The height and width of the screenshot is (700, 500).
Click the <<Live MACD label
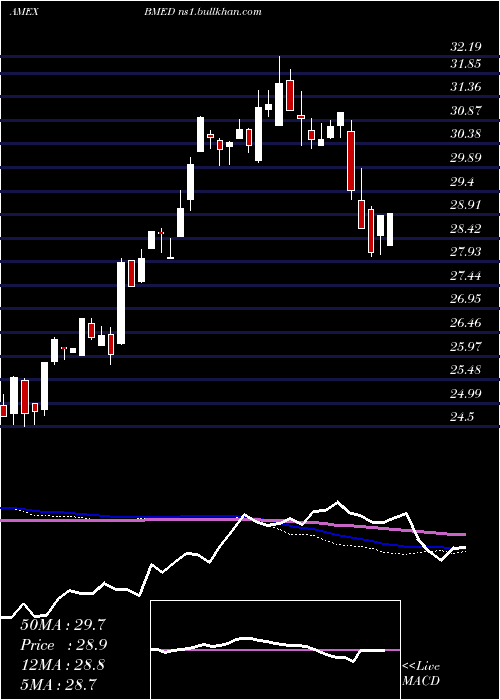421,674
